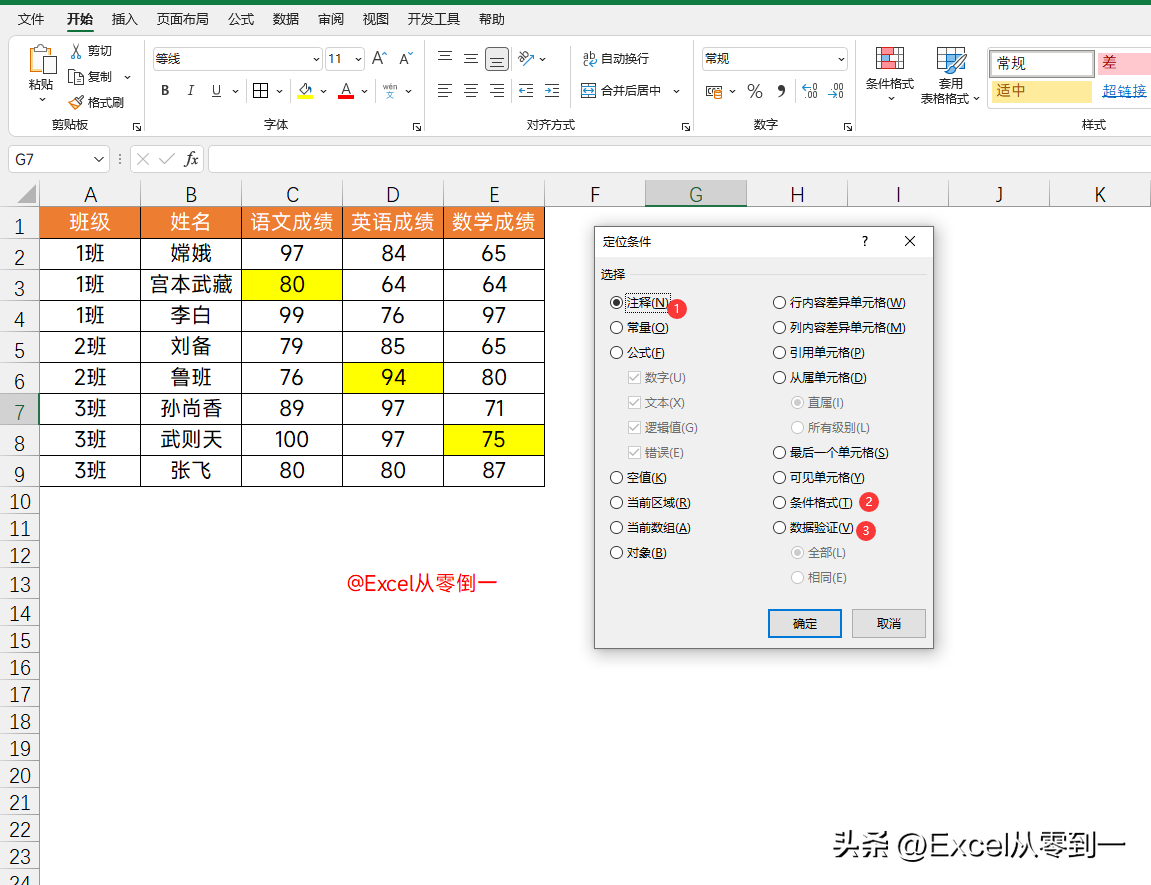This screenshot has height=885, width=1151.
Task: Decrease decimal places
Action: pyautogui.click(x=836, y=91)
